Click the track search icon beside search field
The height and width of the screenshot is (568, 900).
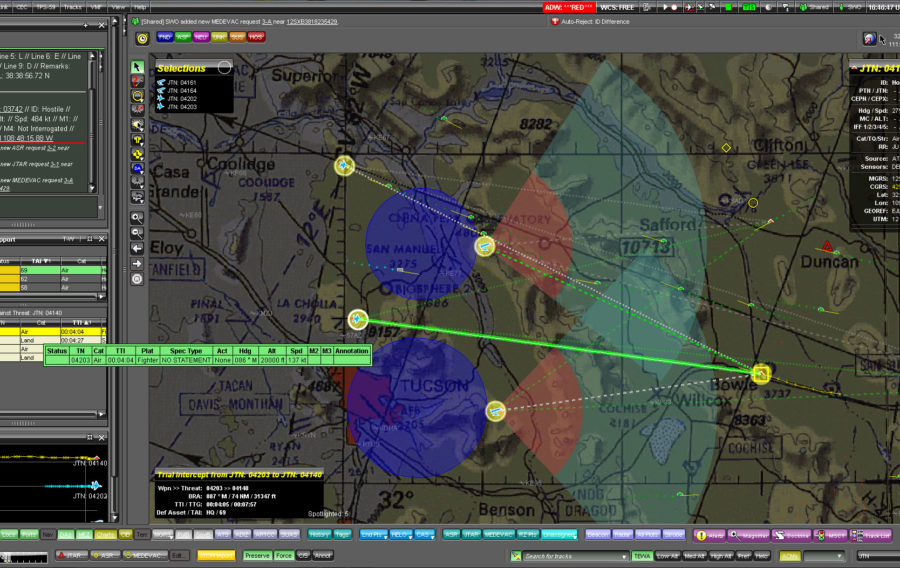(x=516, y=556)
